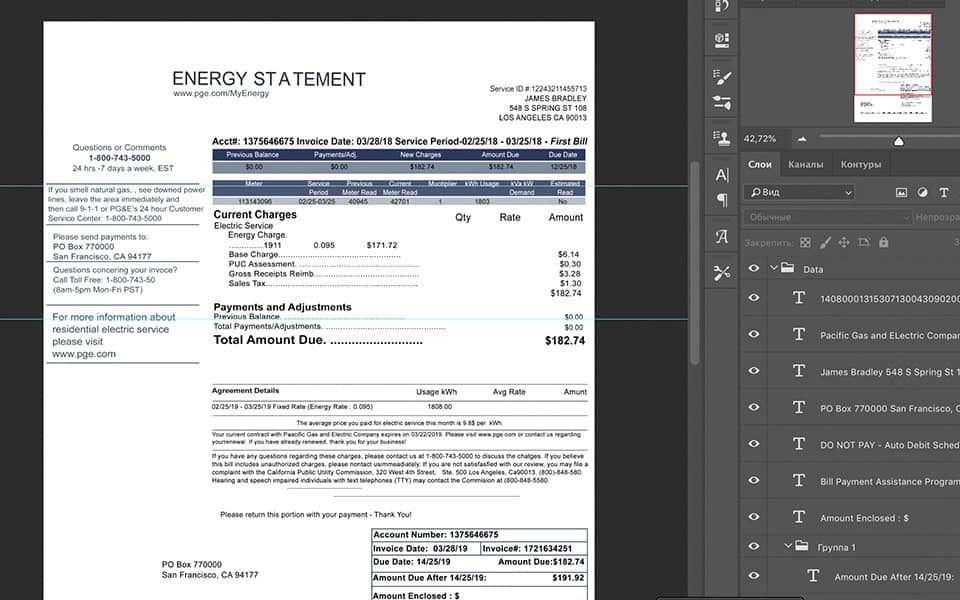Viewport: 960px width, 600px height.
Task: Hide the DO NOT PAY layer
Action: click(754, 444)
